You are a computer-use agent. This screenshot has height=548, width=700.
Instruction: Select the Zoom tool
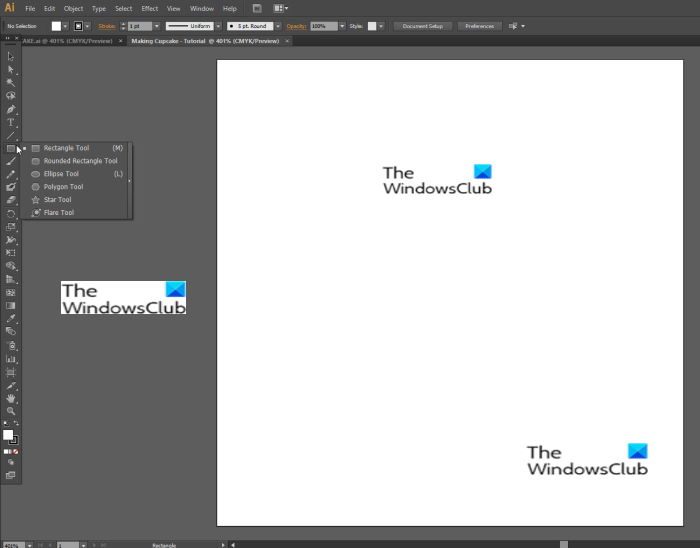click(11, 411)
